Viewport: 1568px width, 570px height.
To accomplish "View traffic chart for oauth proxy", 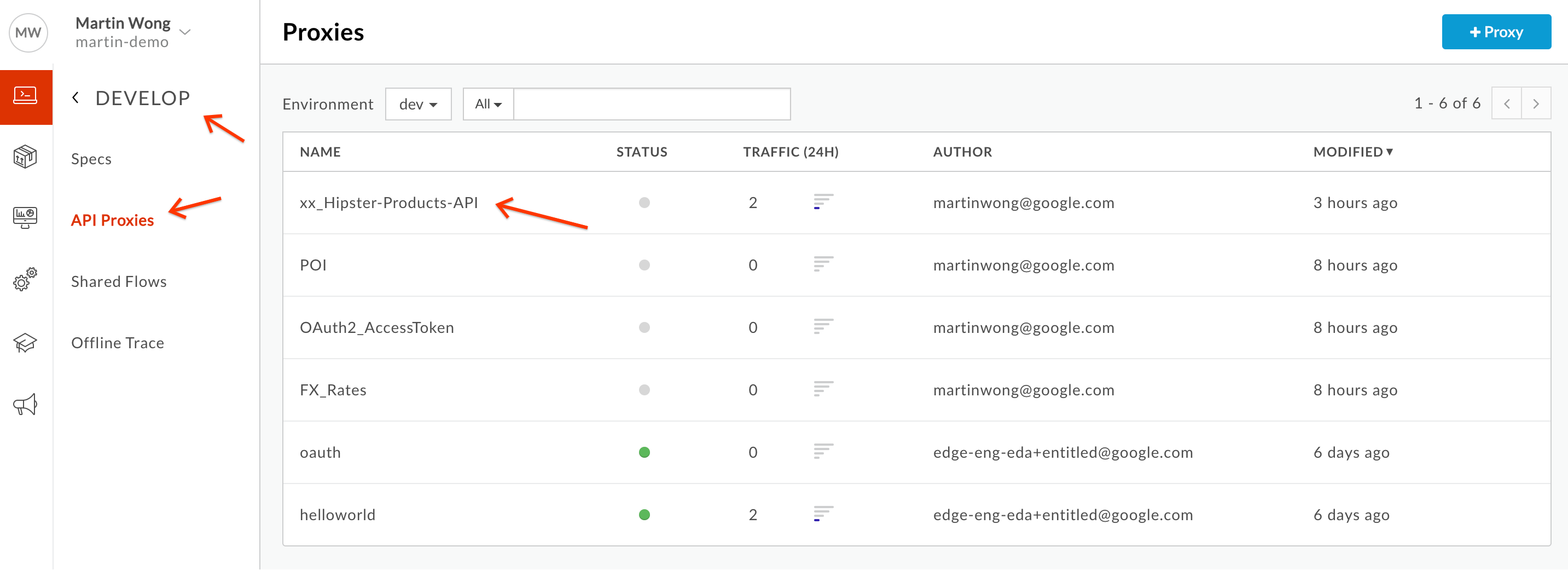I will (x=823, y=452).
